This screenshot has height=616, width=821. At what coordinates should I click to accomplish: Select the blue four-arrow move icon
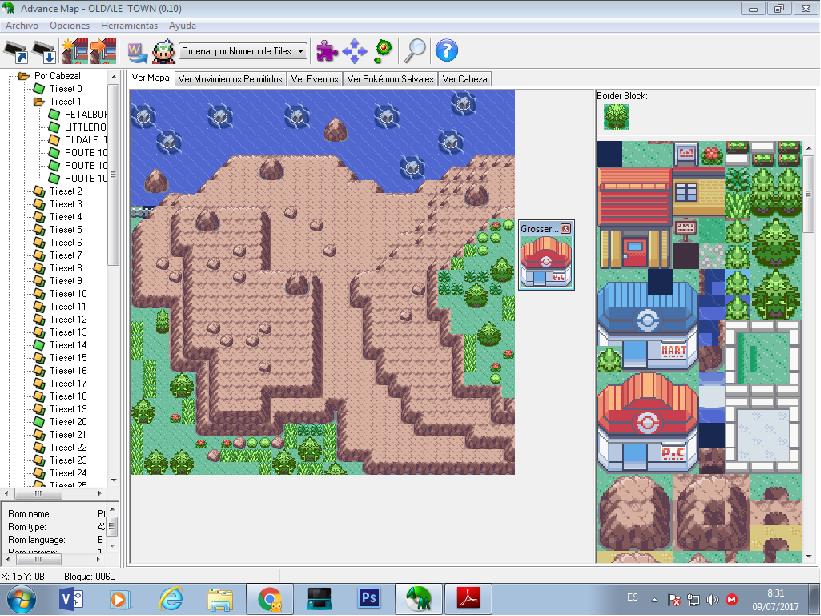click(355, 50)
